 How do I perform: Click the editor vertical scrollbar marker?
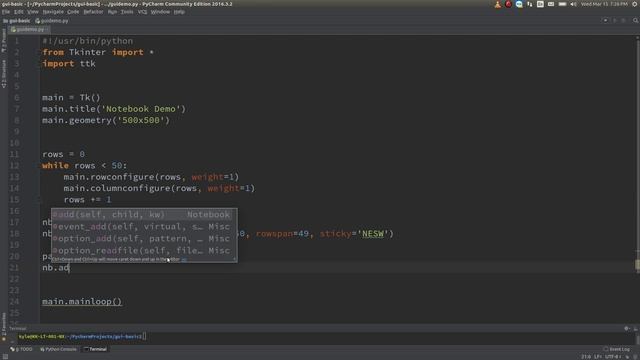637,264
